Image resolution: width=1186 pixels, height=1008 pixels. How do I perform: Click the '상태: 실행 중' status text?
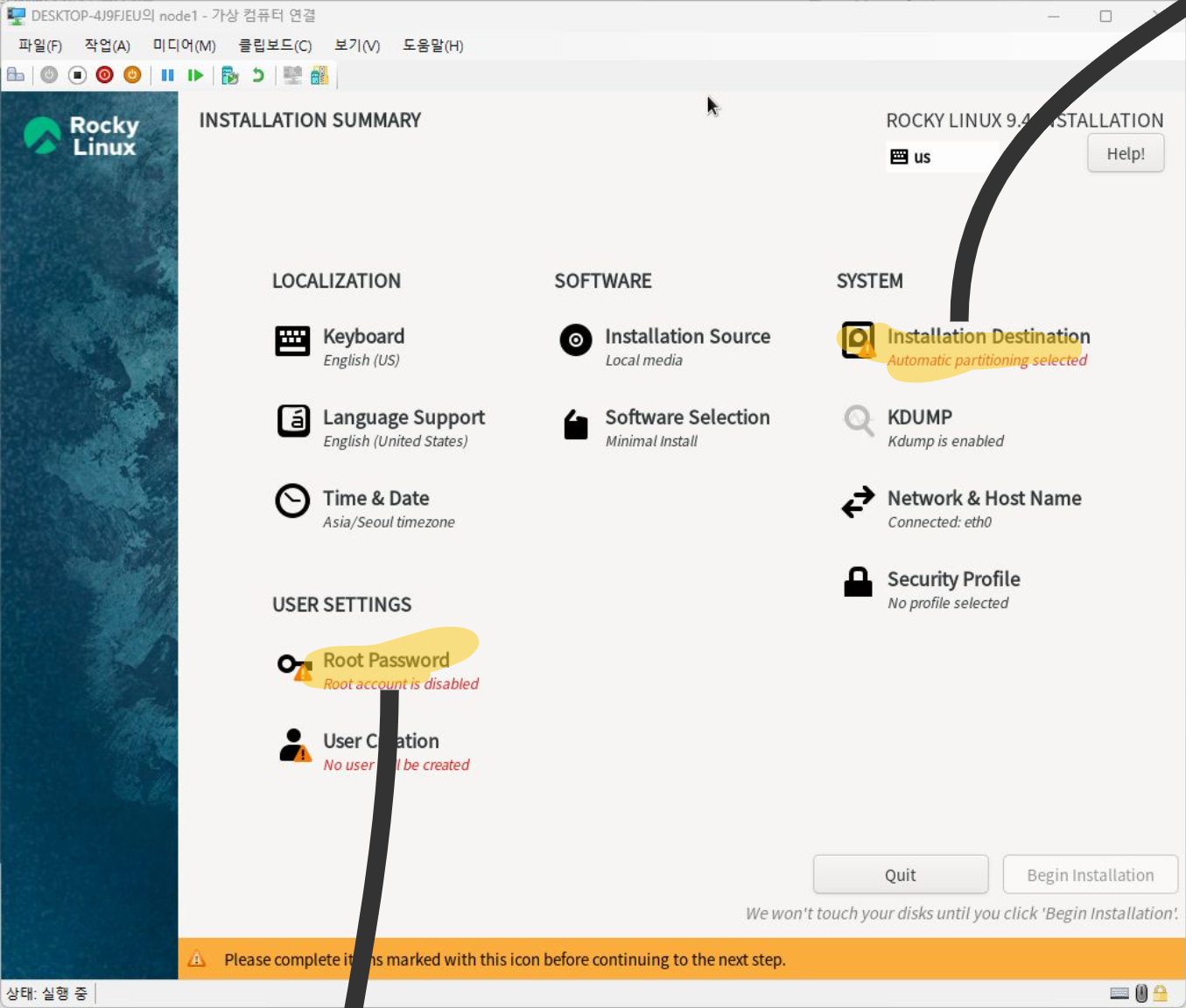[x=46, y=993]
